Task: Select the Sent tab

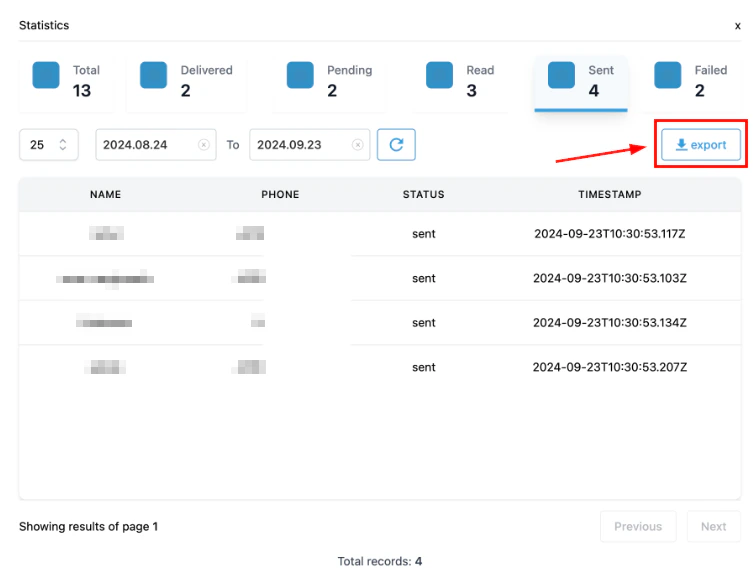Action: [x=581, y=82]
